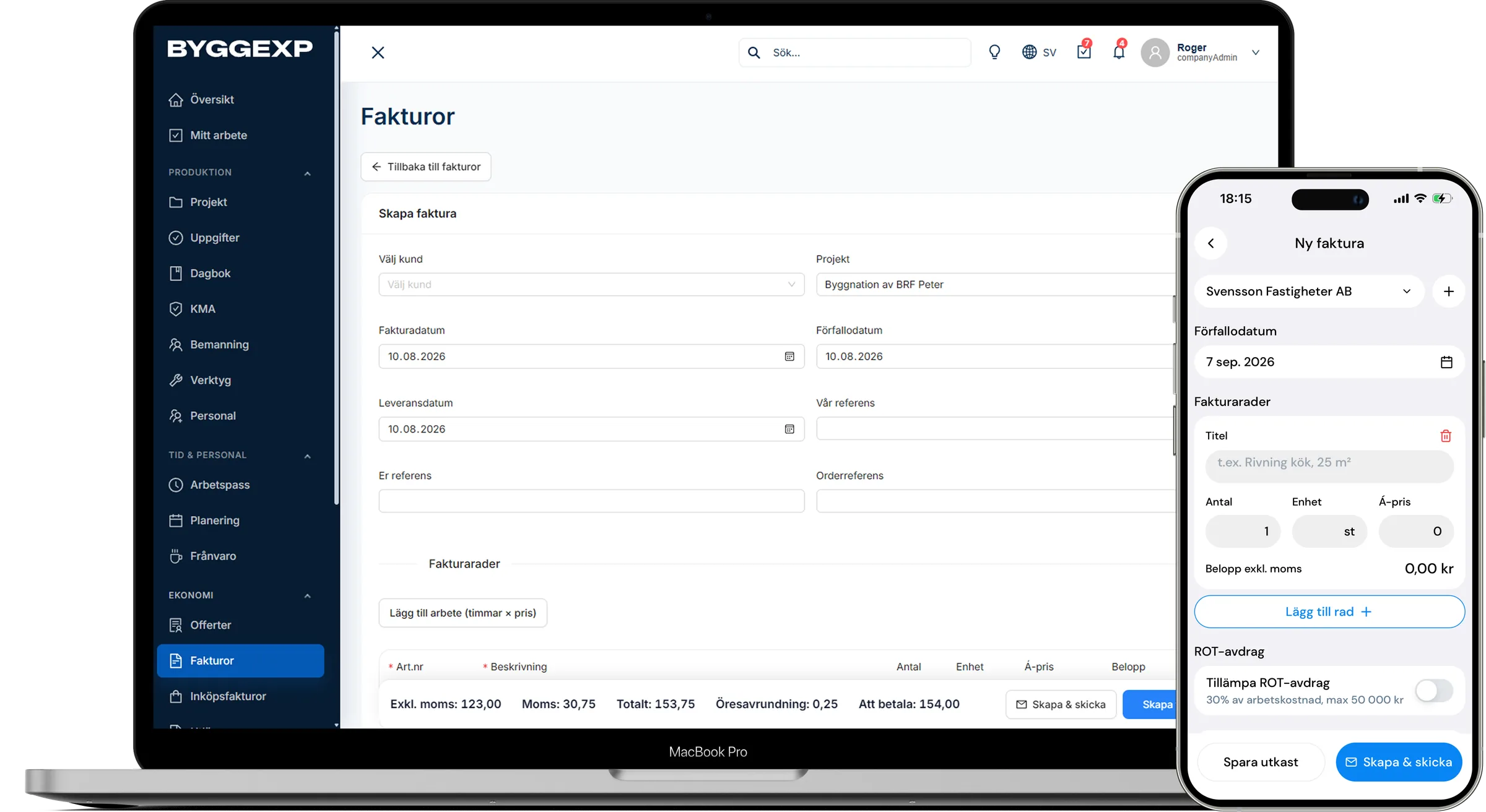This screenshot has width=1486, height=812.
Task: Delete invoice row with red trash icon
Action: (1446, 436)
